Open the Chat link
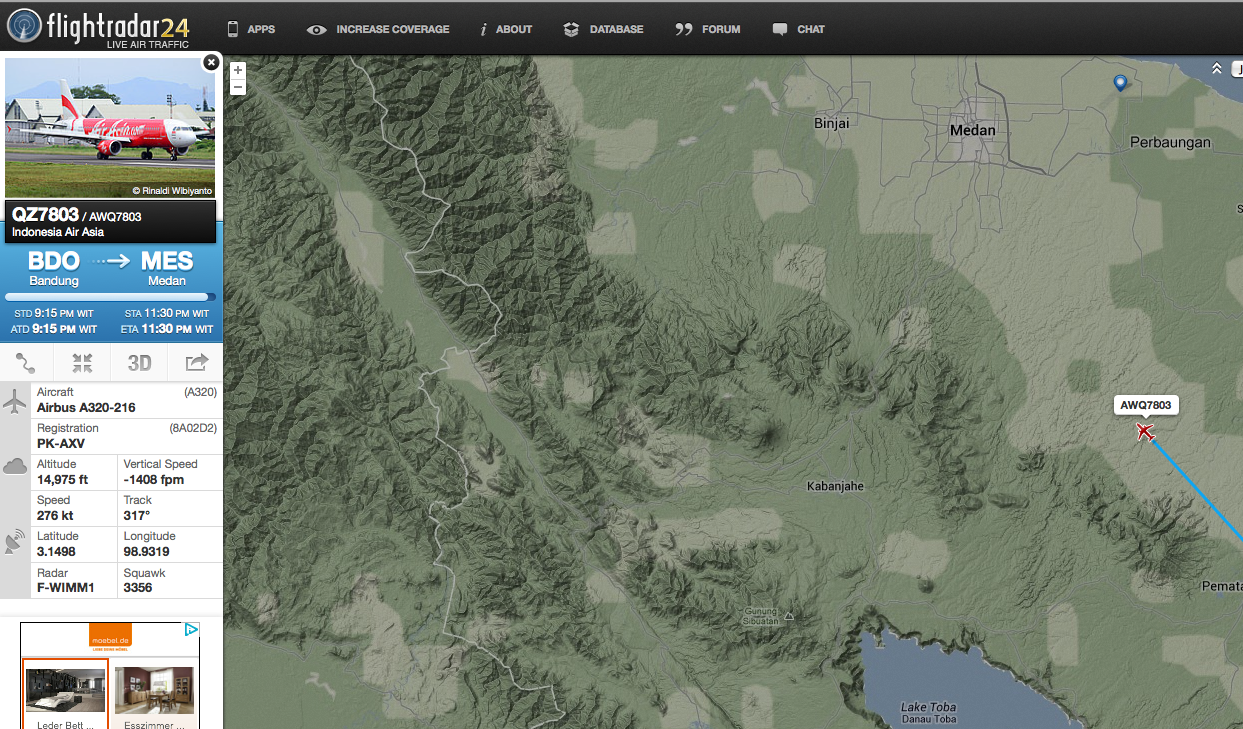Image resolution: width=1243 pixels, height=729 pixels. (798, 29)
